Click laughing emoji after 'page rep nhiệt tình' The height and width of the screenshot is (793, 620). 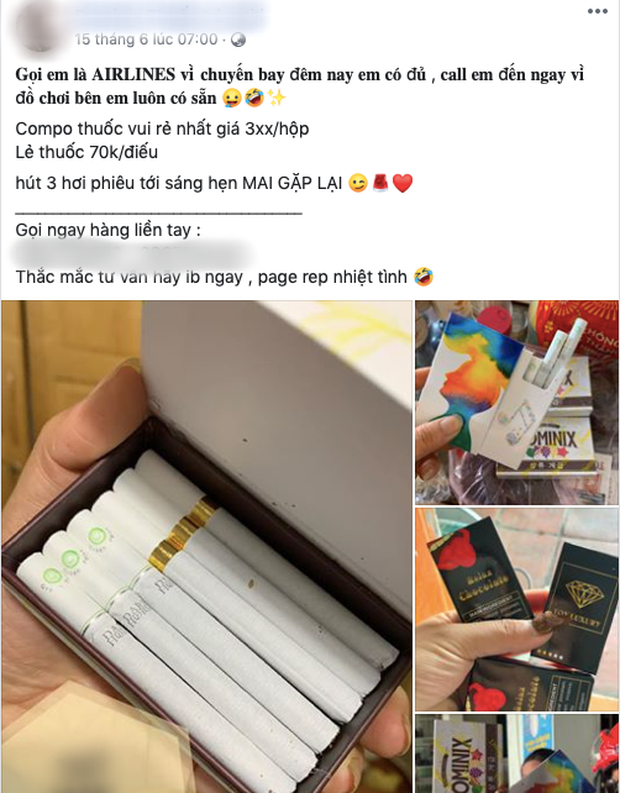pos(423,277)
